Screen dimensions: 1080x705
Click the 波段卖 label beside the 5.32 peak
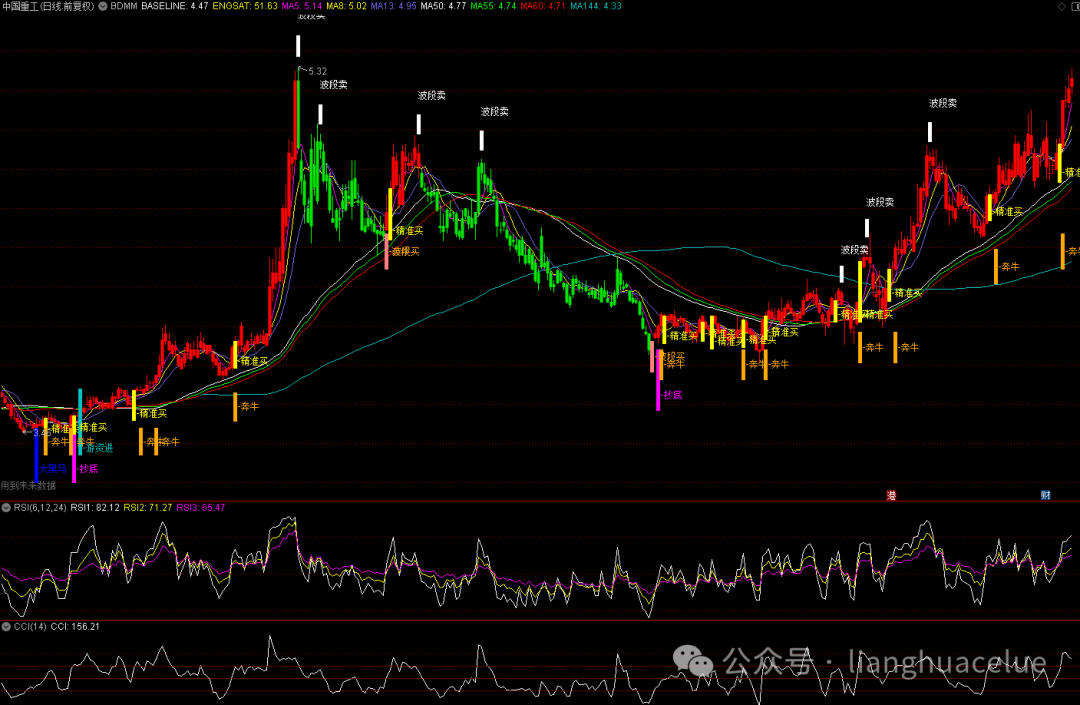point(333,85)
